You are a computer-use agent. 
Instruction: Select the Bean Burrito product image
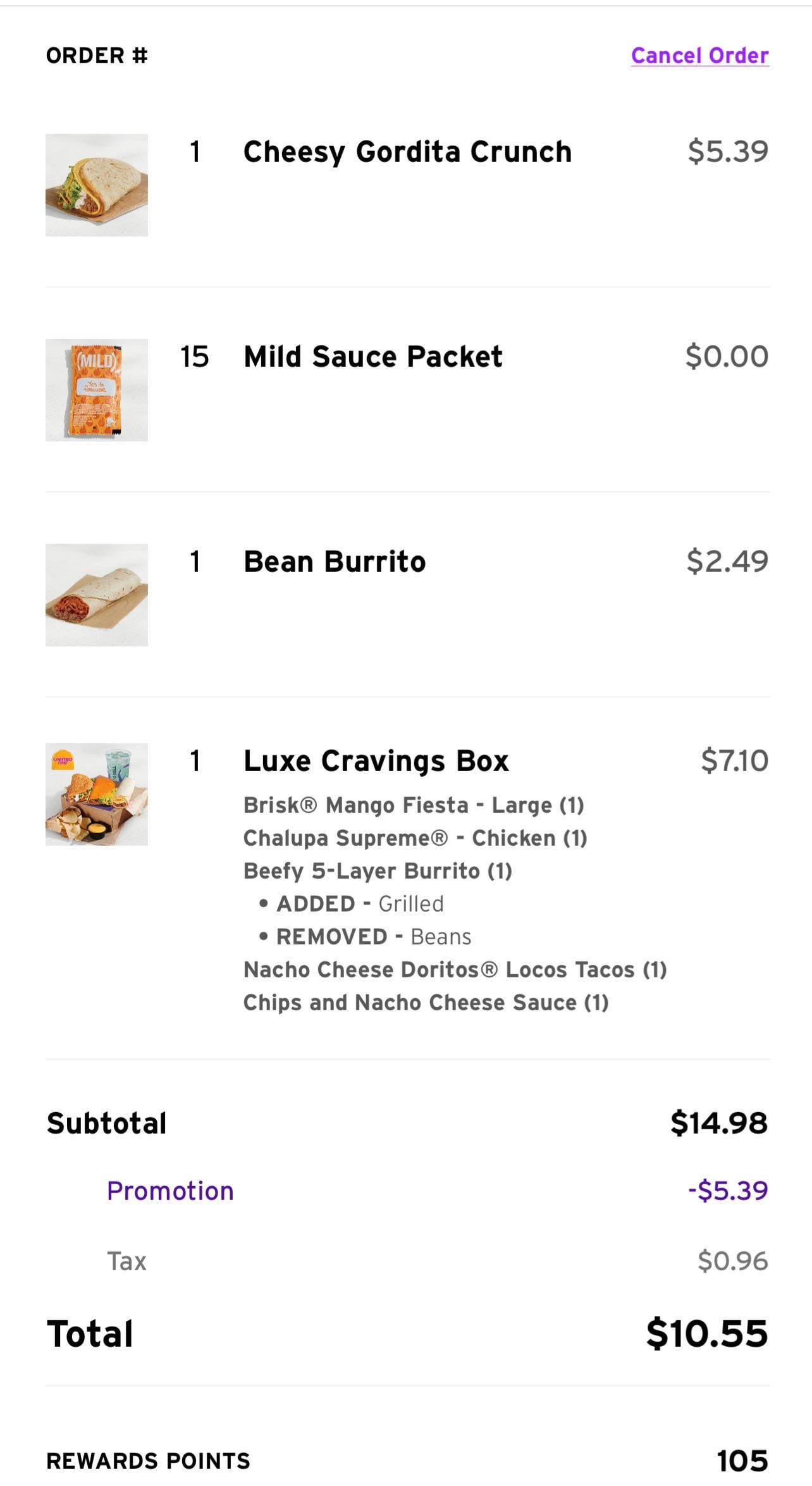[97, 595]
